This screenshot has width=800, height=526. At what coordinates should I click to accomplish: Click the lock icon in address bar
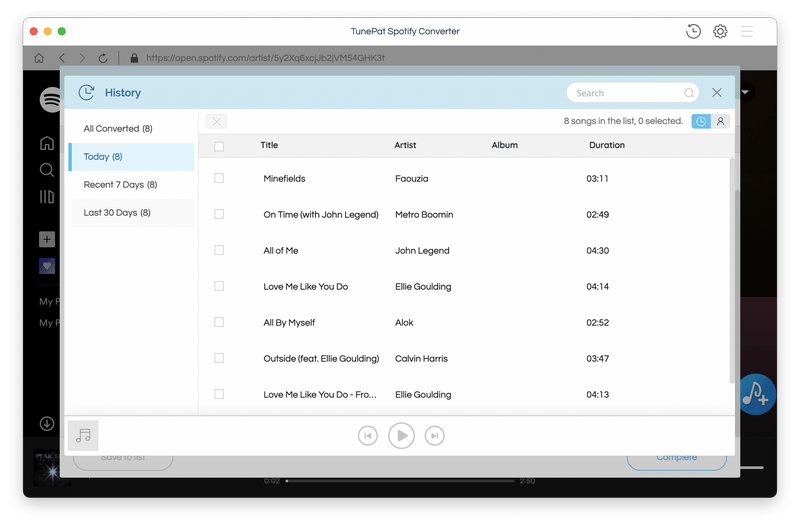pyautogui.click(x=134, y=58)
